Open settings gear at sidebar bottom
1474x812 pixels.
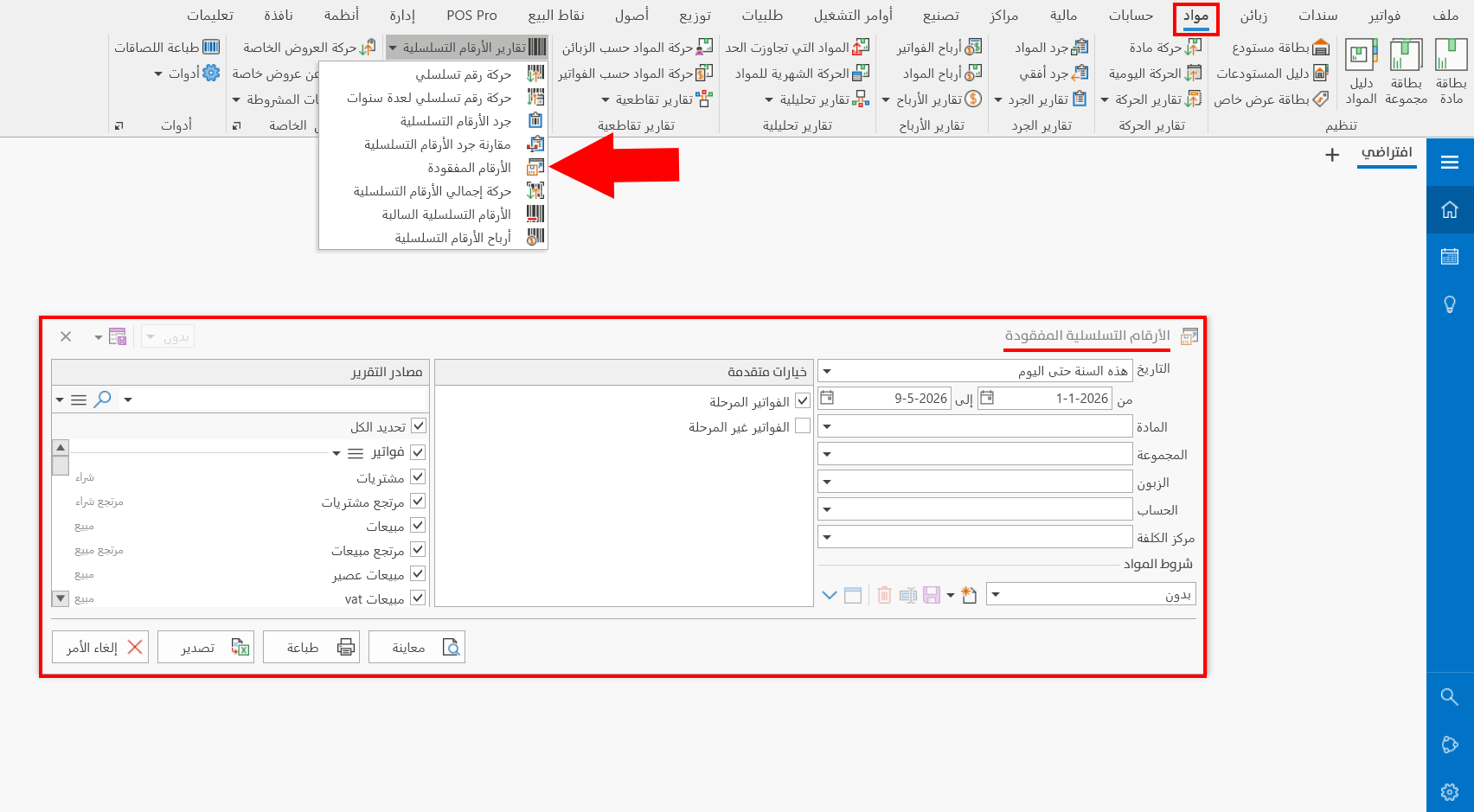[1450, 792]
